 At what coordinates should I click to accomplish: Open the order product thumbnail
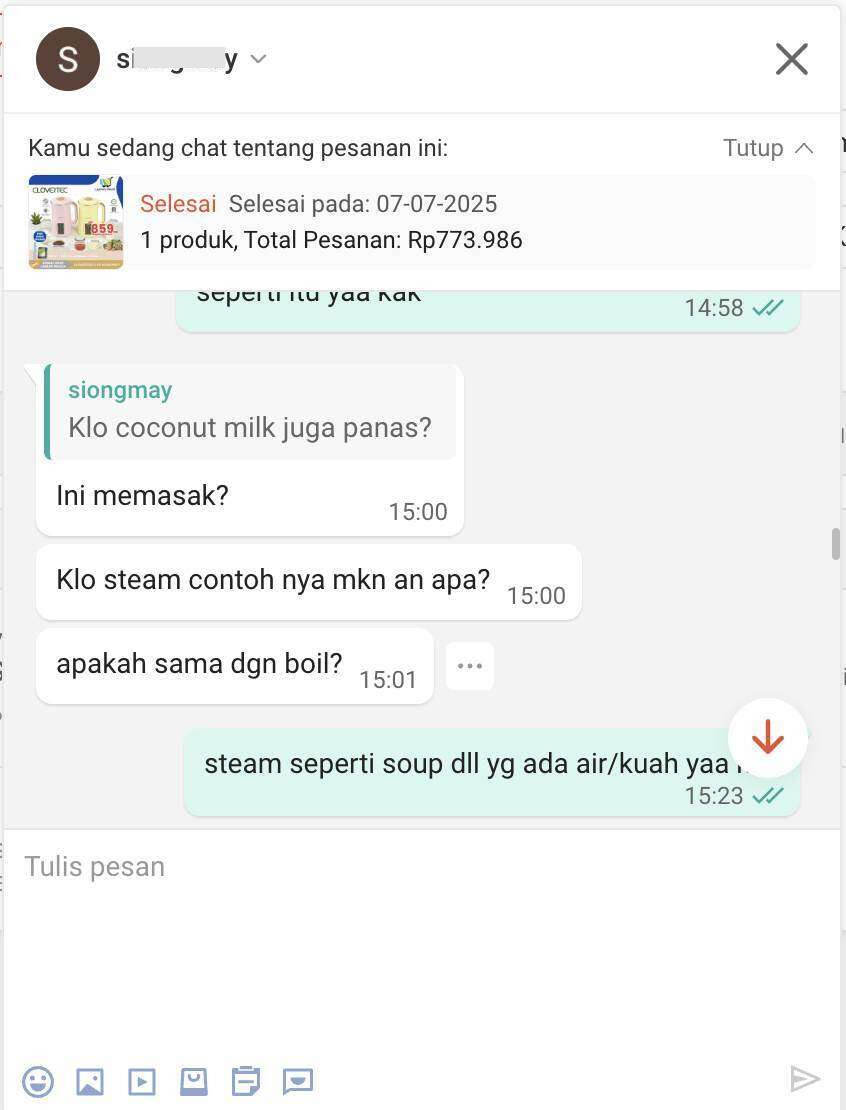(x=76, y=222)
